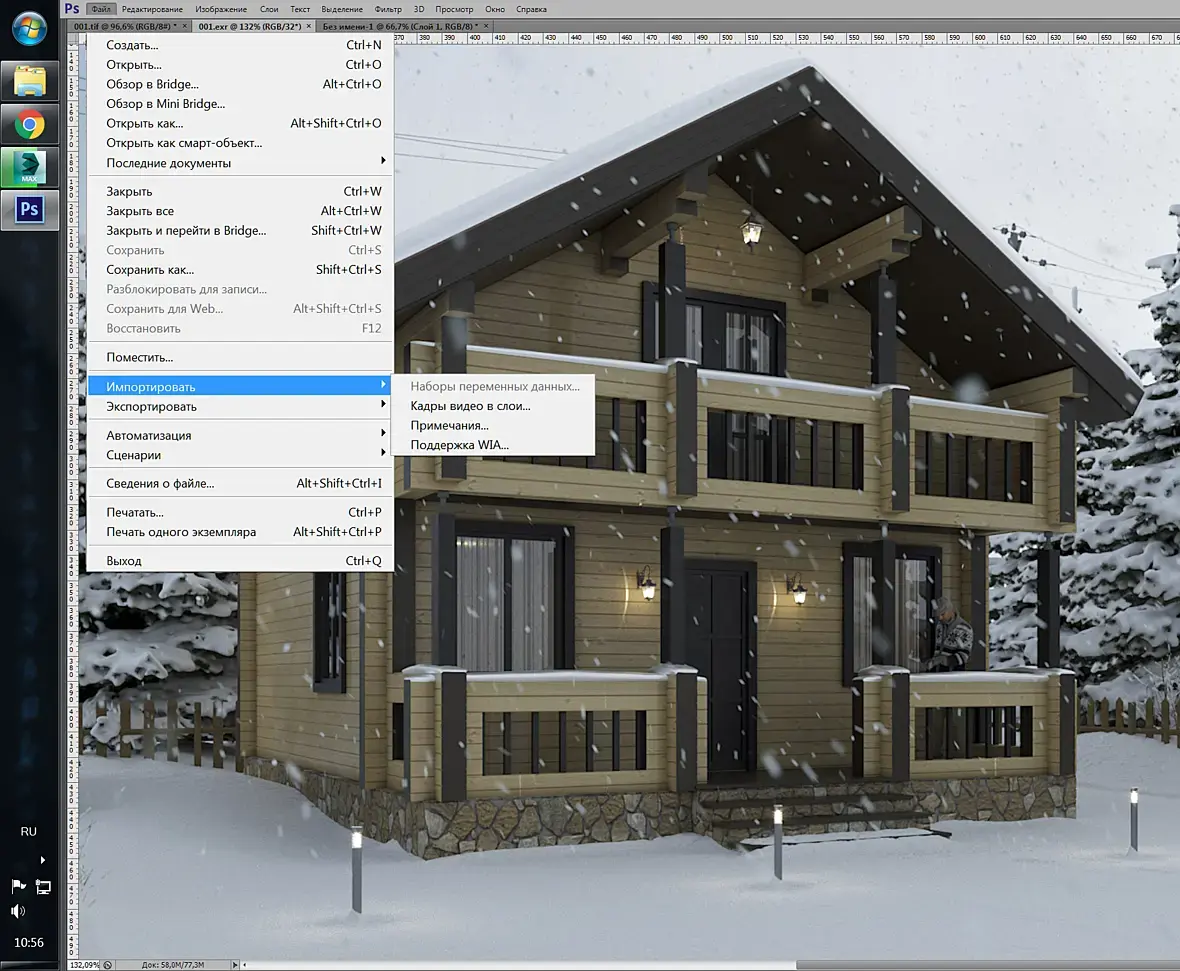
Task: Switch to the Без имени-1 tab
Action: point(400,26)
